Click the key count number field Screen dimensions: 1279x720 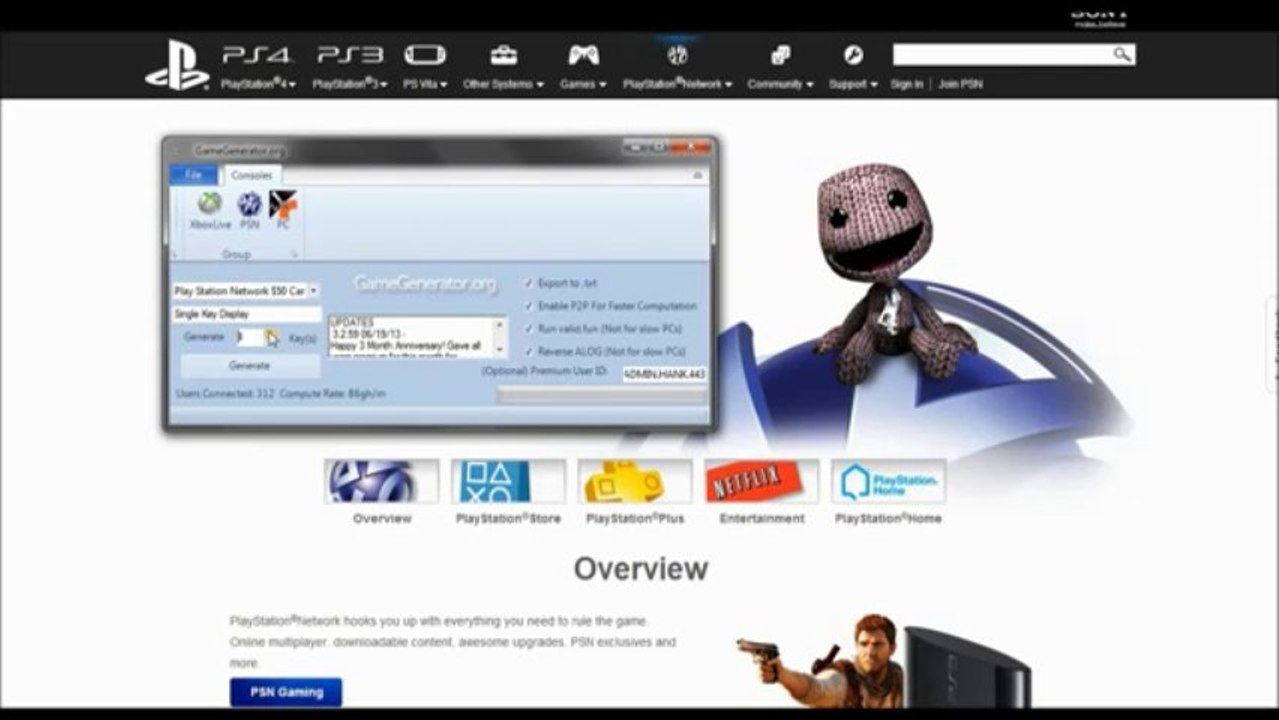(x=250, y=338)
